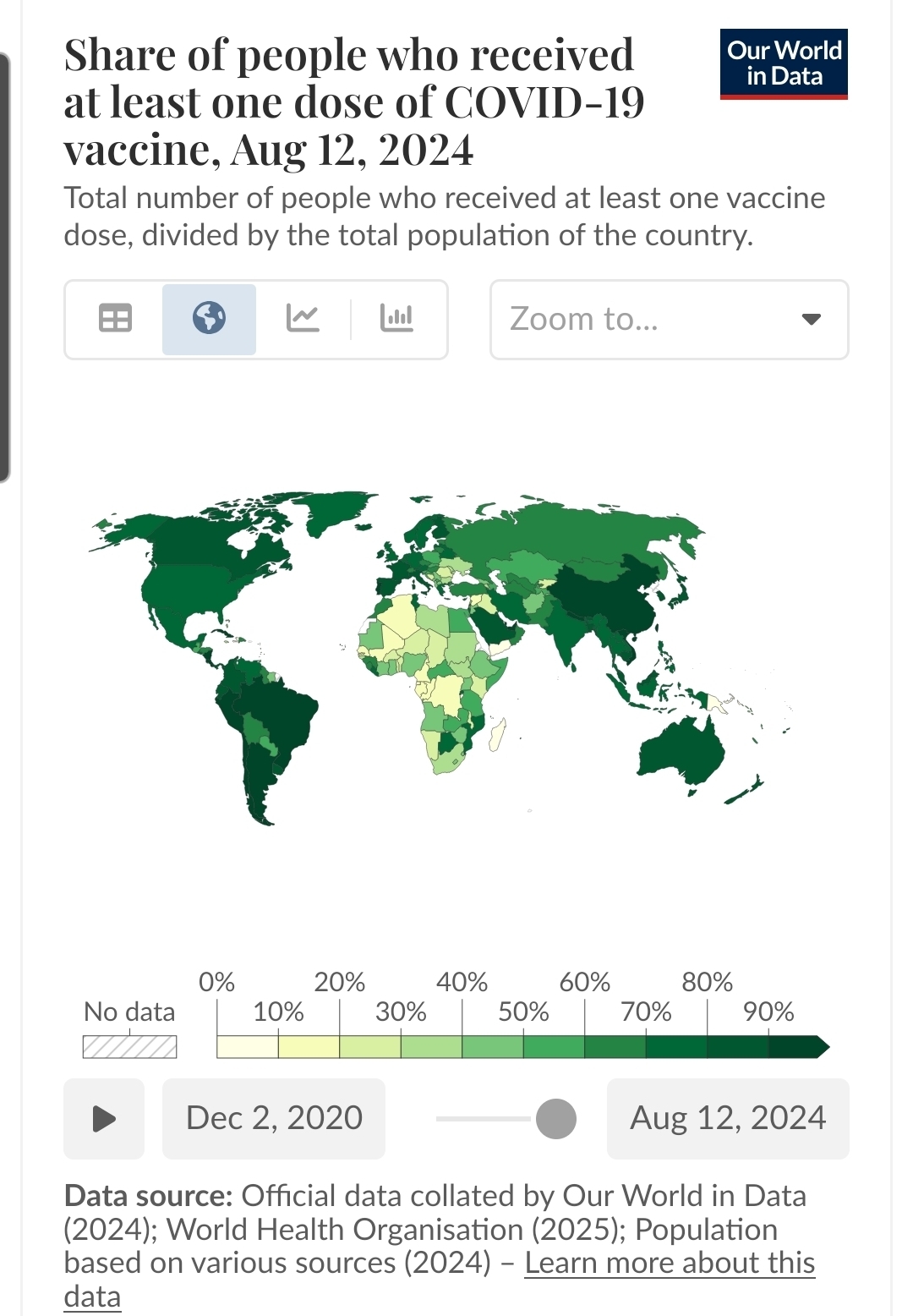The image size is (913, 1316).
Task: Play the timeline animation
Action: click(104, 1118)
